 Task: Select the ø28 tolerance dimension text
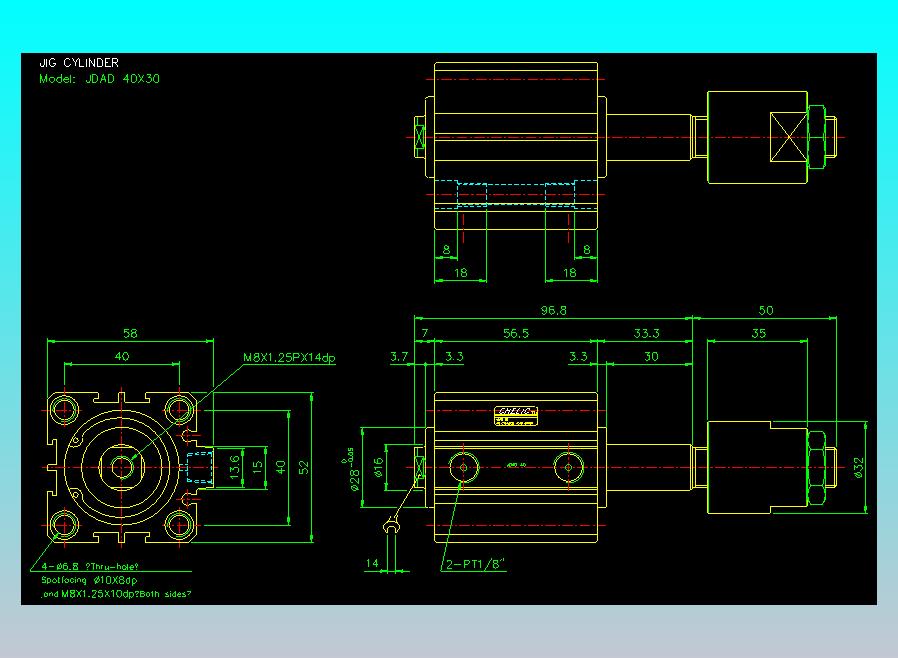click(x=352, y=472)
